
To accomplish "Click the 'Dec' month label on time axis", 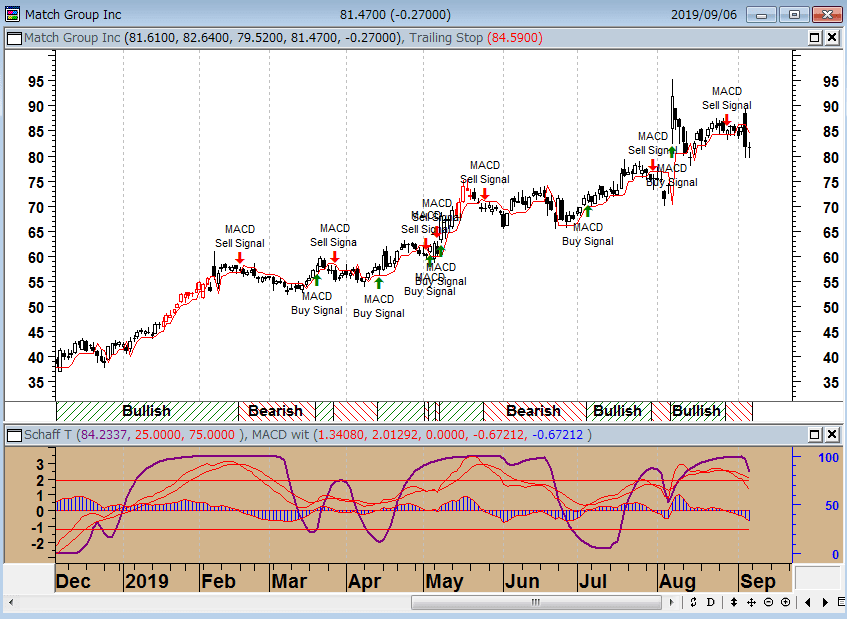I will (x=73, y=581).
